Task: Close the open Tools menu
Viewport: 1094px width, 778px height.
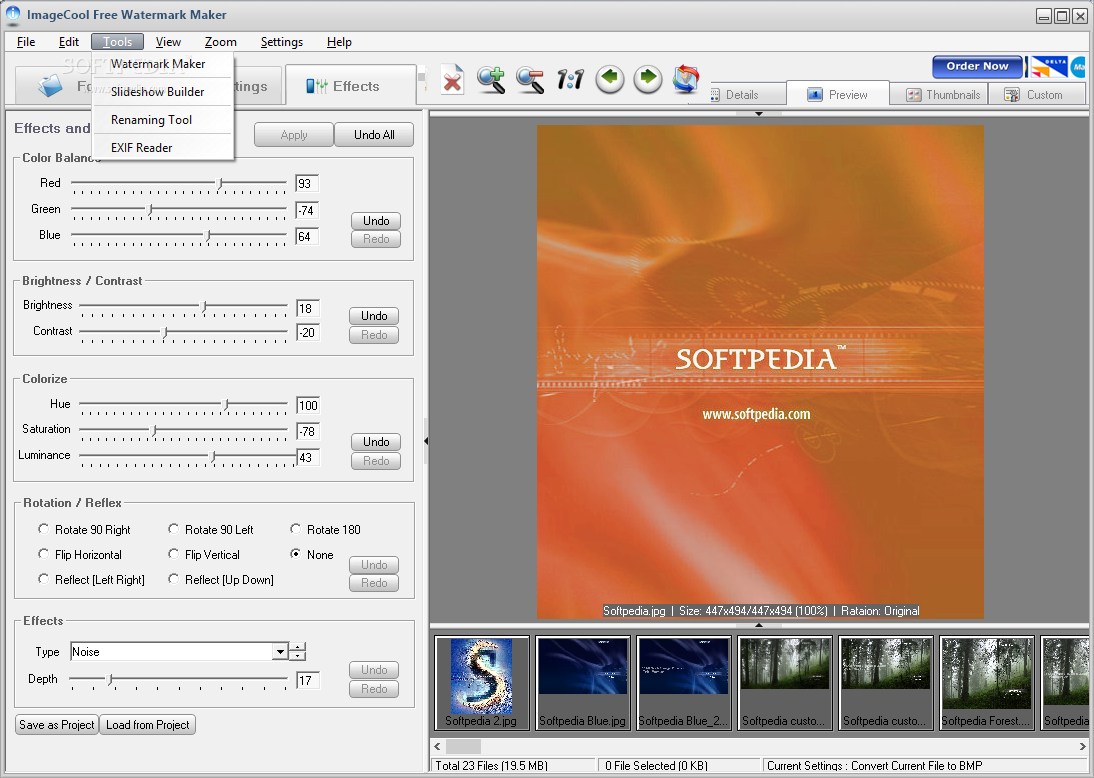Action: 117,42
